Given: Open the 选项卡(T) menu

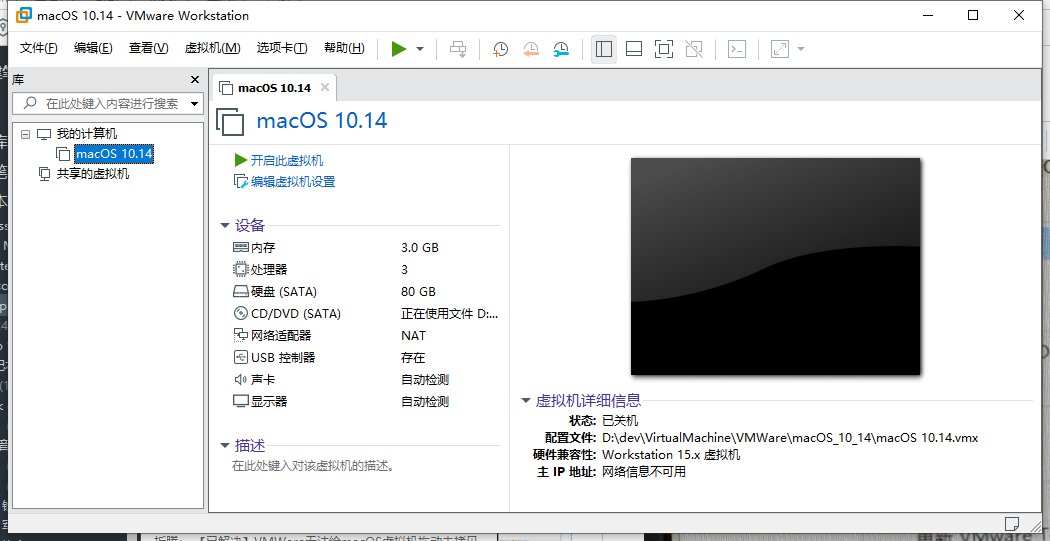Looking at the screenshot, I should click(282, 48).
